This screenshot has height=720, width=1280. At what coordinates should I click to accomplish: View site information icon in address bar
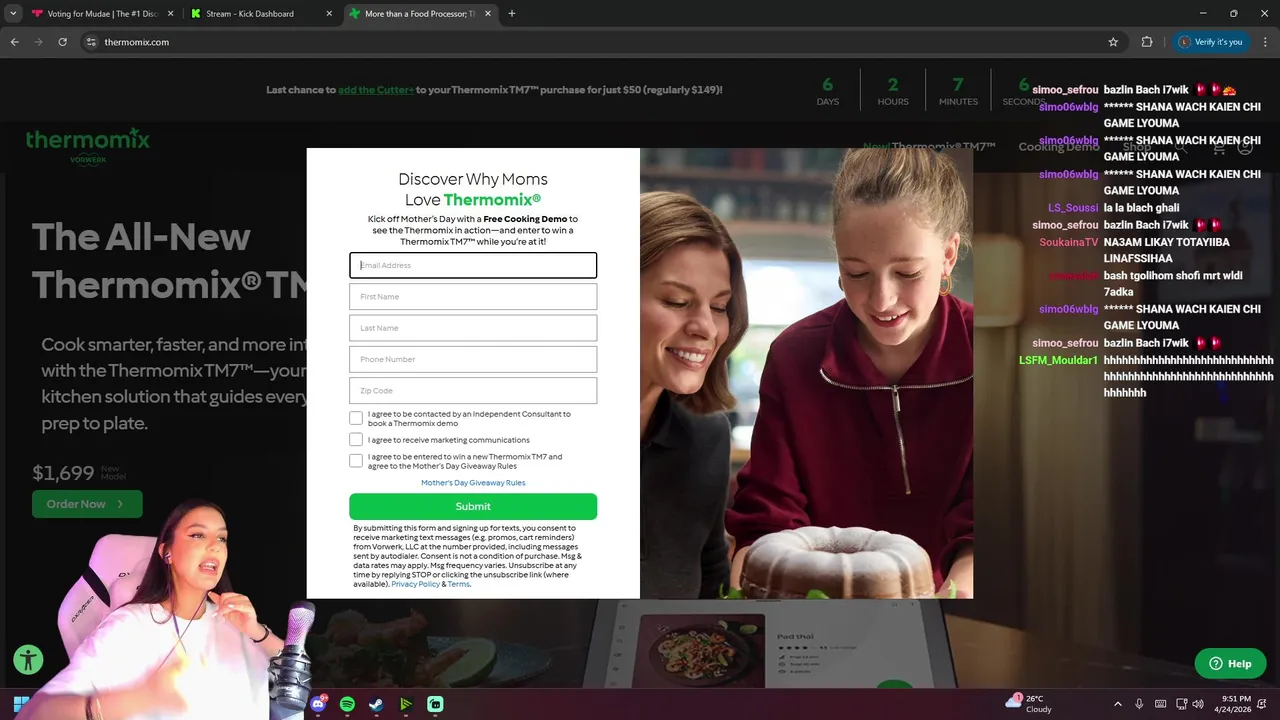pos(91,42)
